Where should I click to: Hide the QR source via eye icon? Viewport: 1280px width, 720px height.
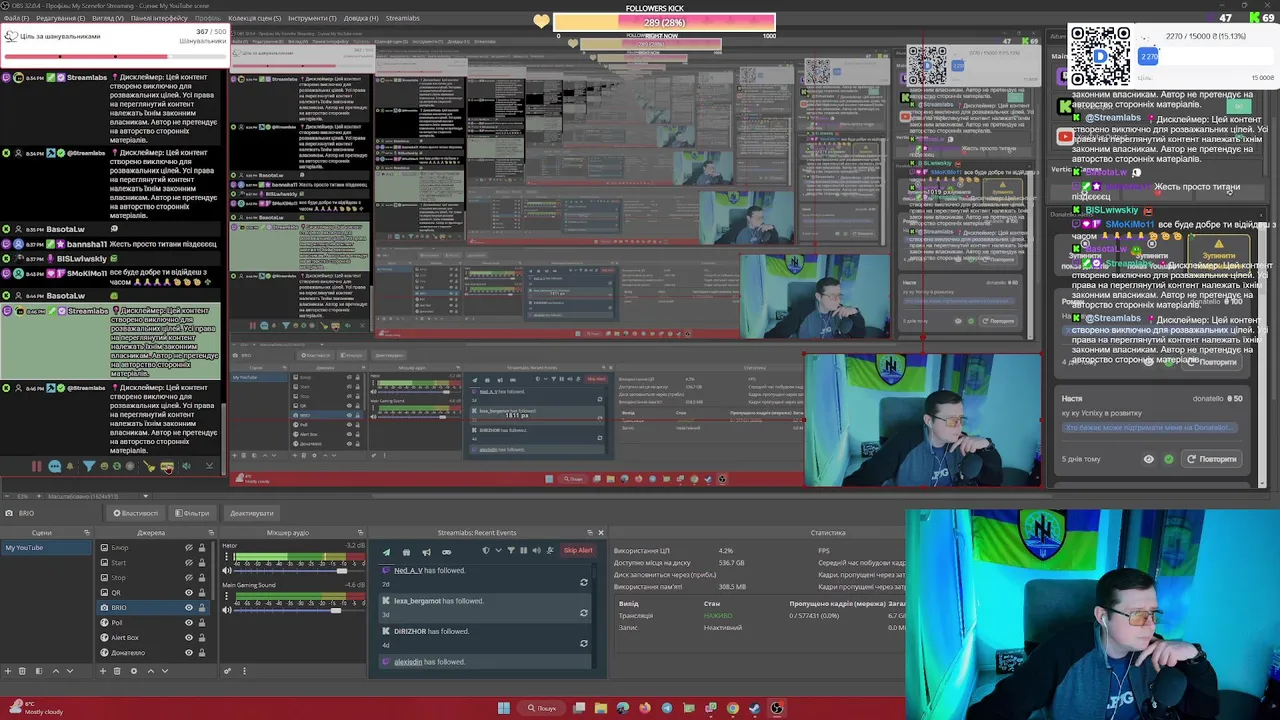[189, 593]
